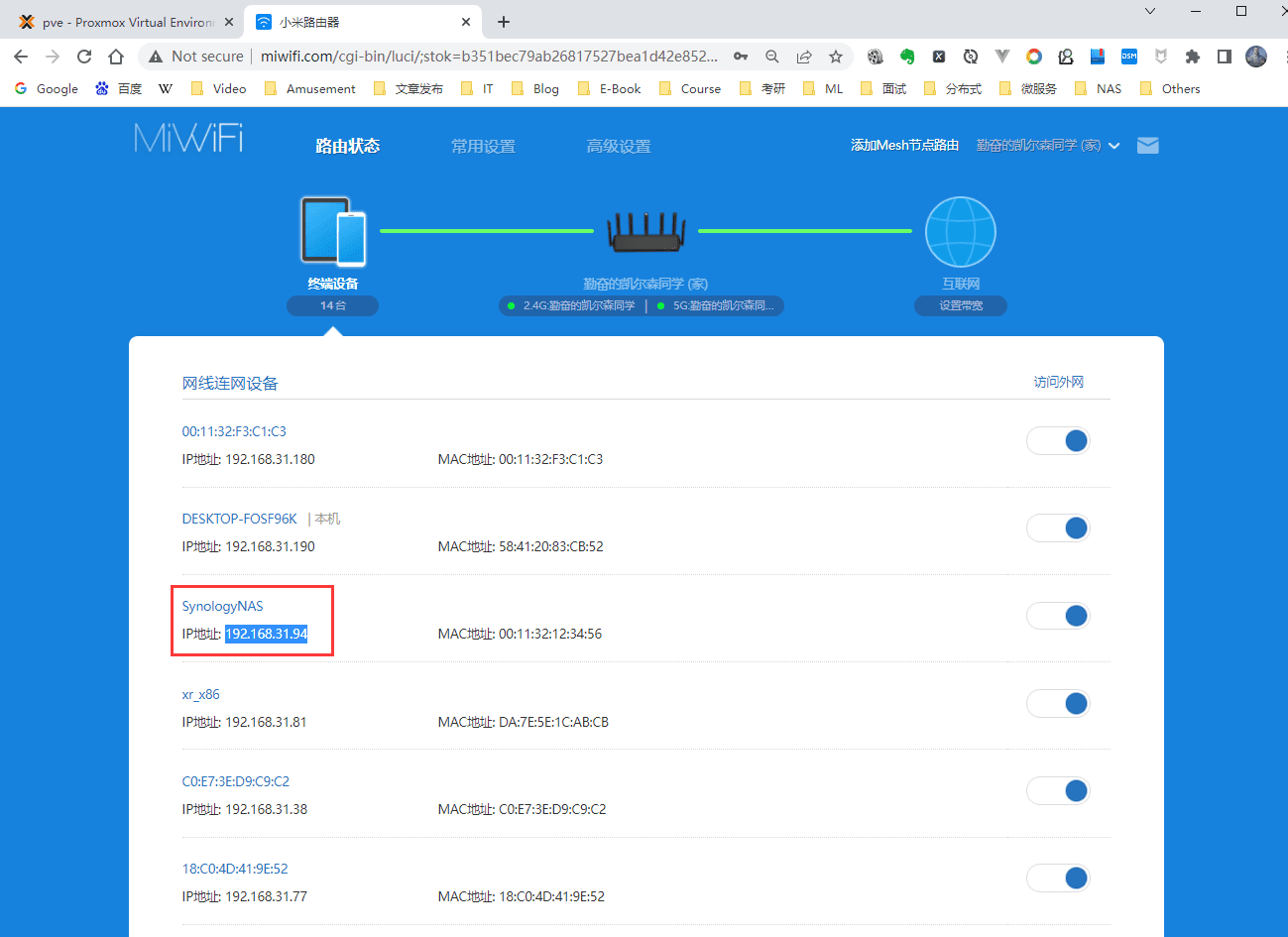Image resolution: width=1288 pixels, height=937 pixels.
Task: Open the Vue devtools extension icon
Action: pyautogui.click(x=1002, y=57)
